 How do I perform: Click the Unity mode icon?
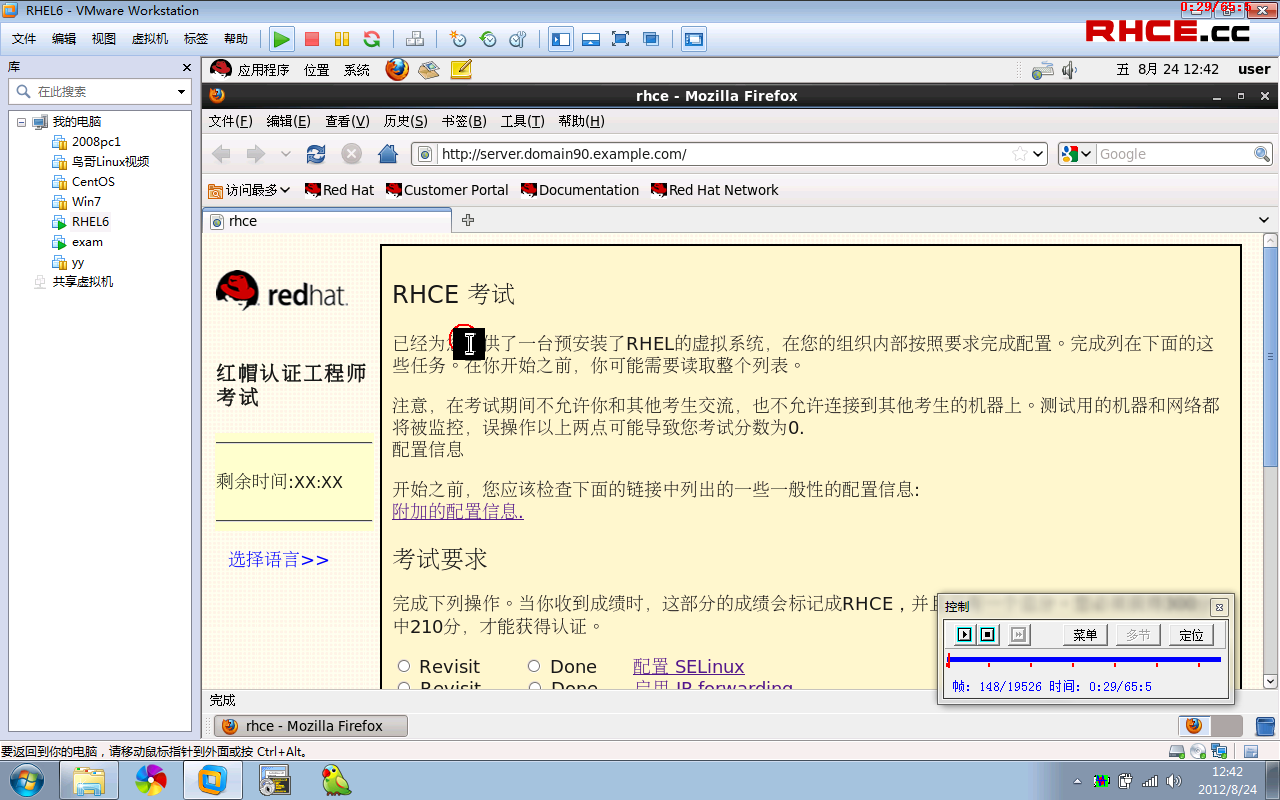click(x=651, y=39)
